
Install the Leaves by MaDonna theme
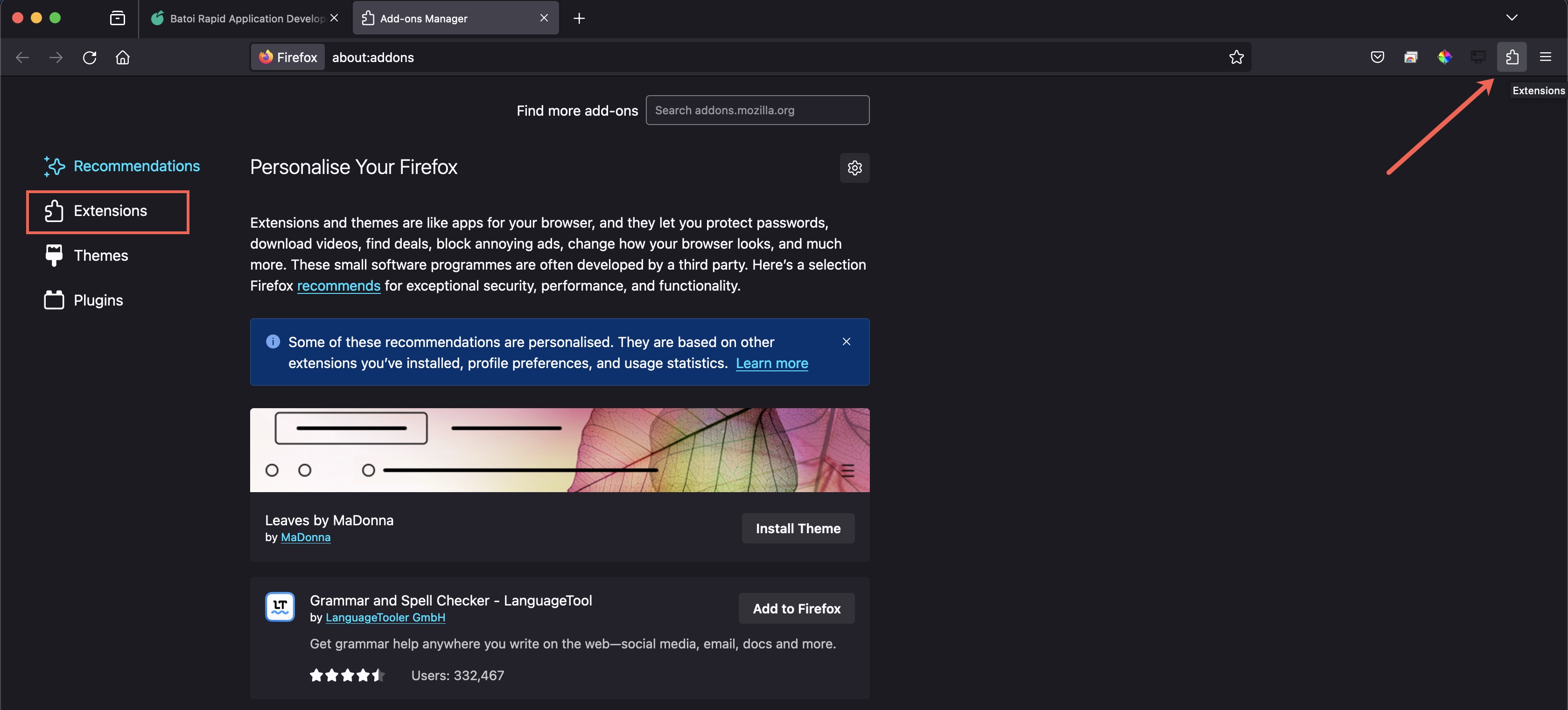coord(798,529)
